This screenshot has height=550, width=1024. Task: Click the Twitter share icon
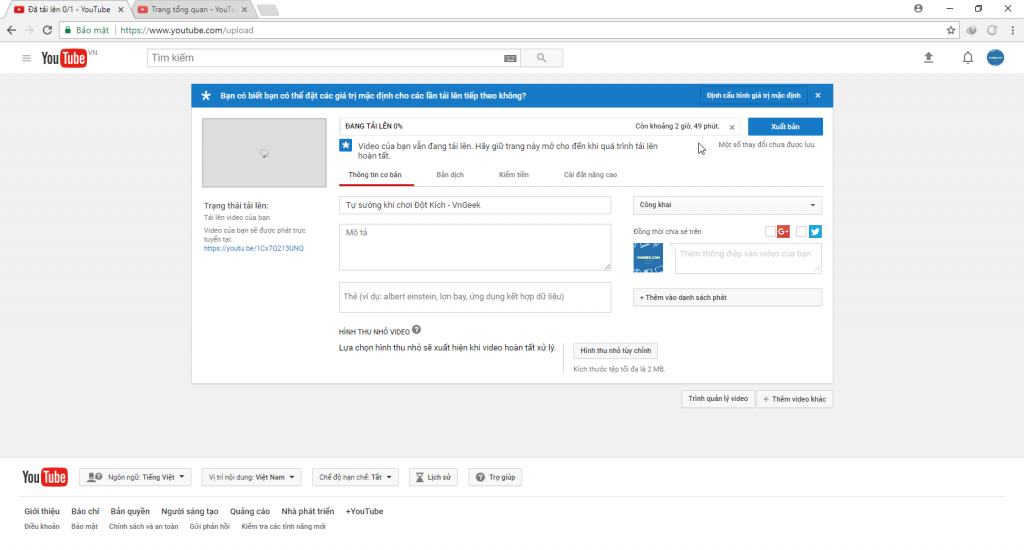[x=815, y=231]
